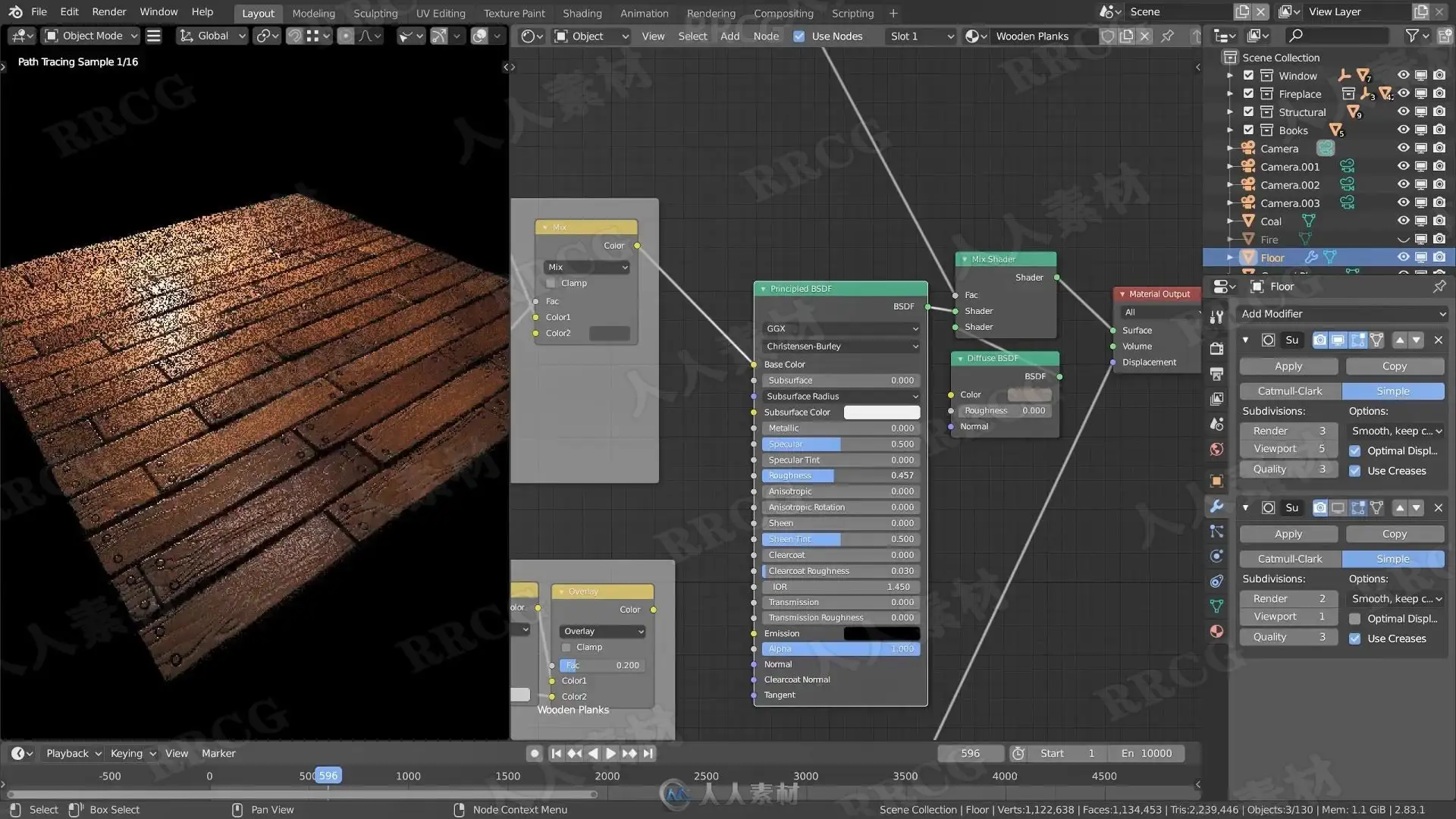Open the Physics properties tab icon
The width and height of the screenshot is (1456, 819).
click(1216, 556)
